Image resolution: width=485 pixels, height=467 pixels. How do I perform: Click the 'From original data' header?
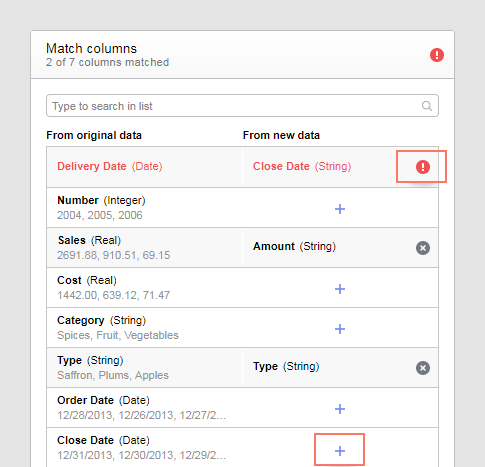coord(94,135)
